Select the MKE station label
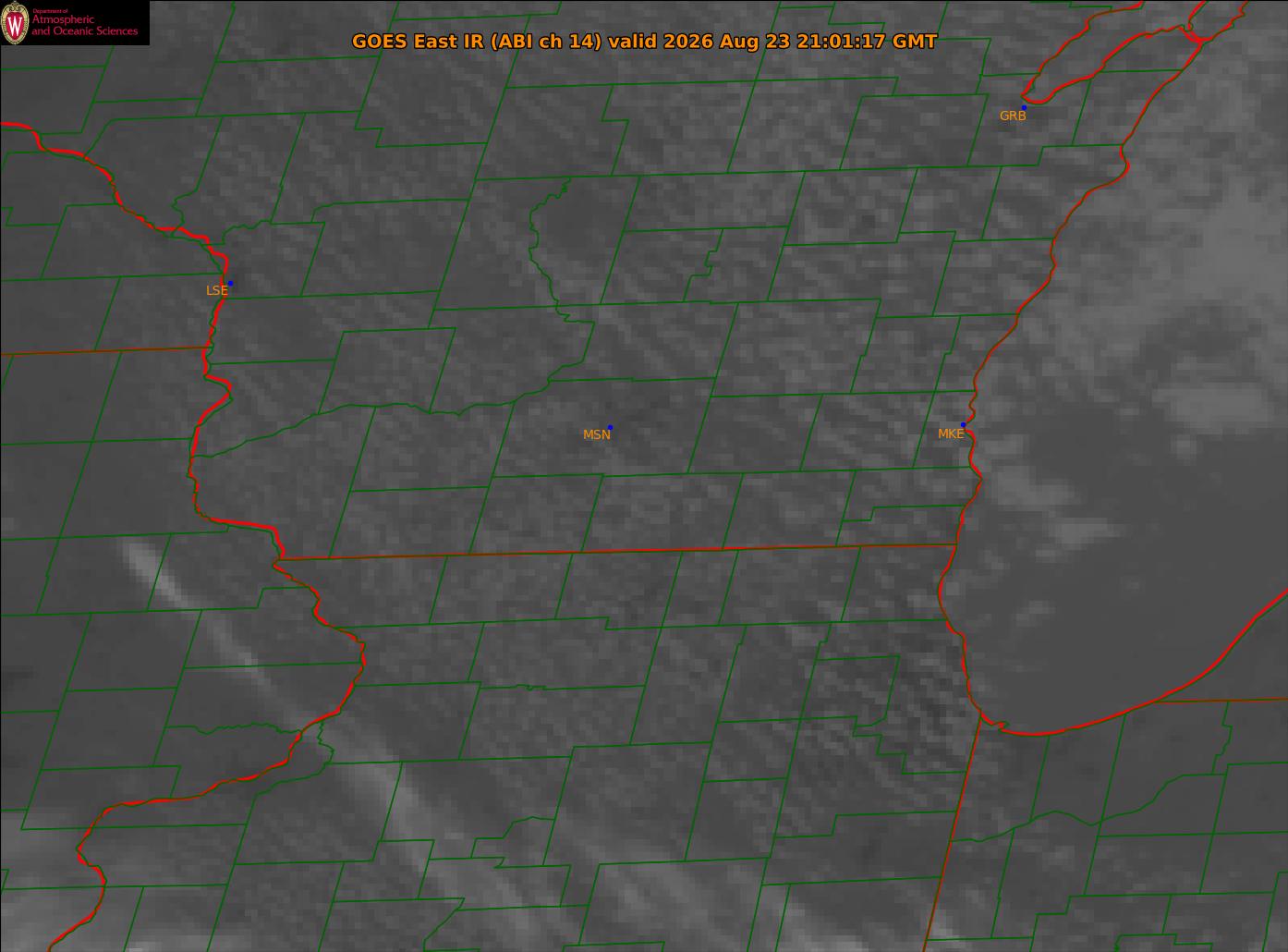Image resolution: width=1288 pixels, height=952 pixels. tap(950, 433)
